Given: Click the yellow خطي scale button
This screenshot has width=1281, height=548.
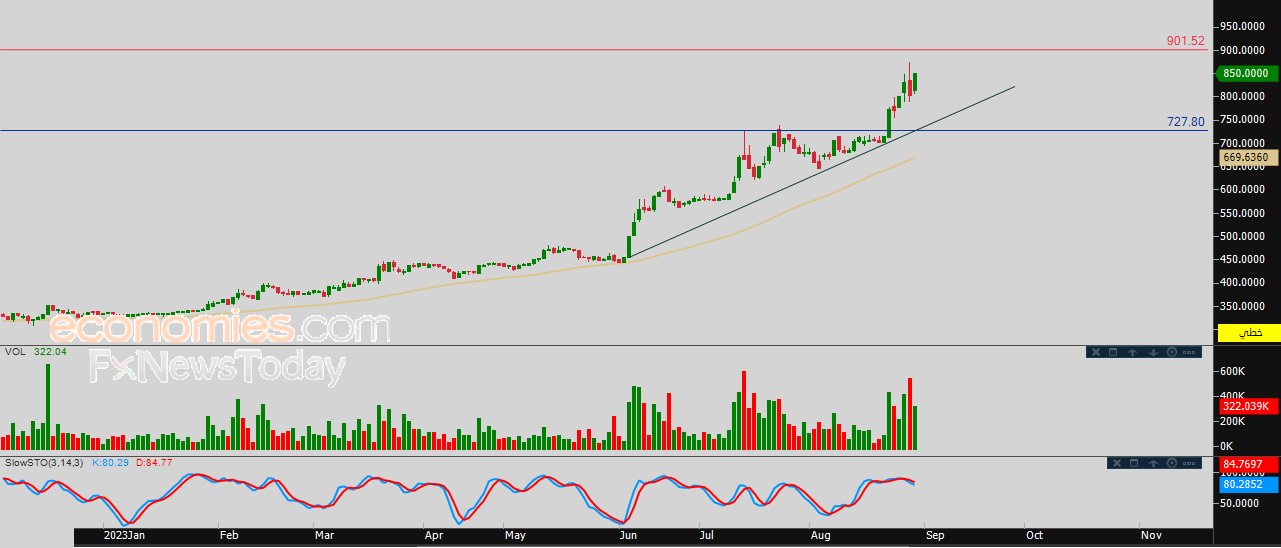Looking at the screenshot, I should pos(1249,332).
